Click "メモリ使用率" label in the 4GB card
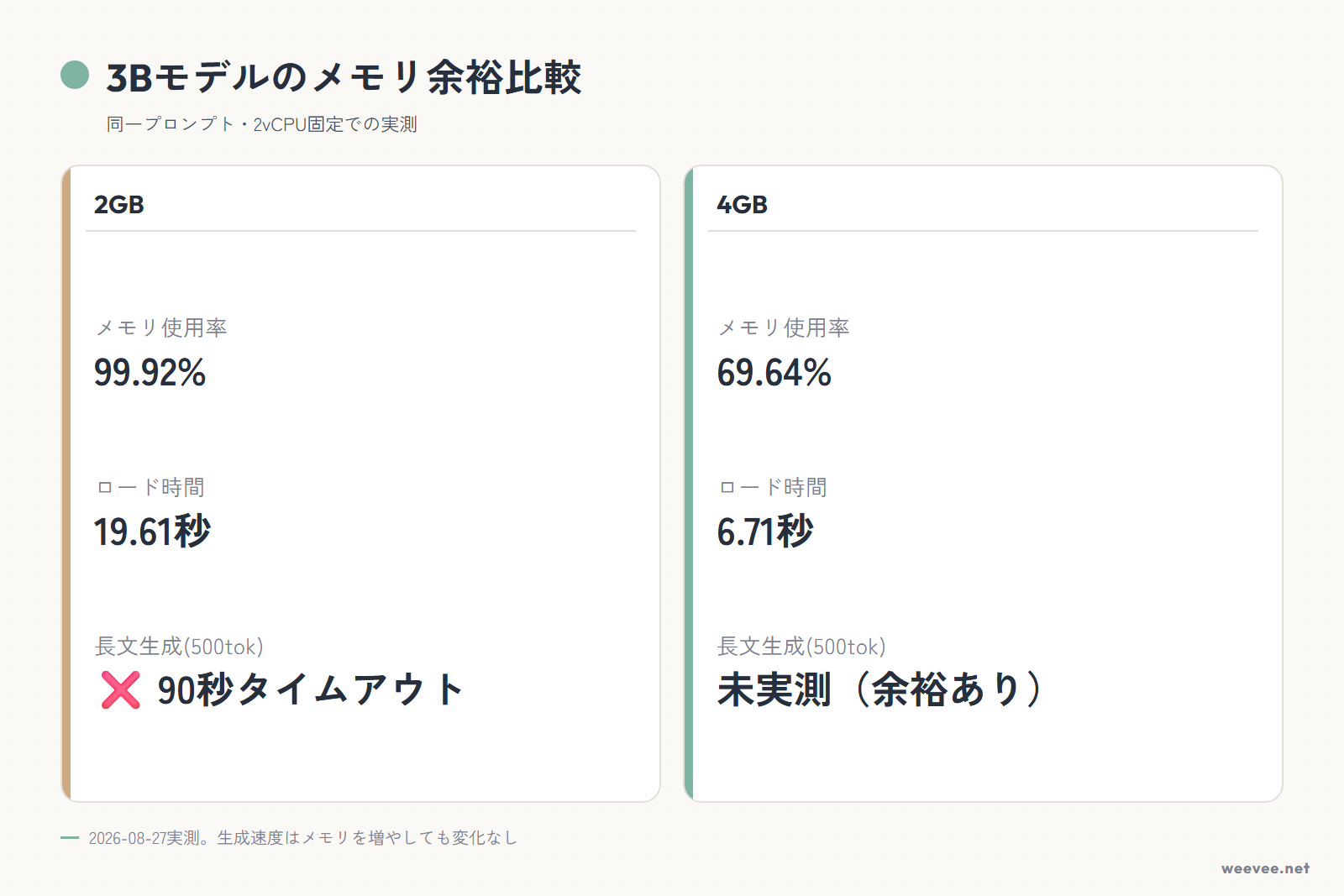Viewport: 1344px width, 896px height. (784, 327)
